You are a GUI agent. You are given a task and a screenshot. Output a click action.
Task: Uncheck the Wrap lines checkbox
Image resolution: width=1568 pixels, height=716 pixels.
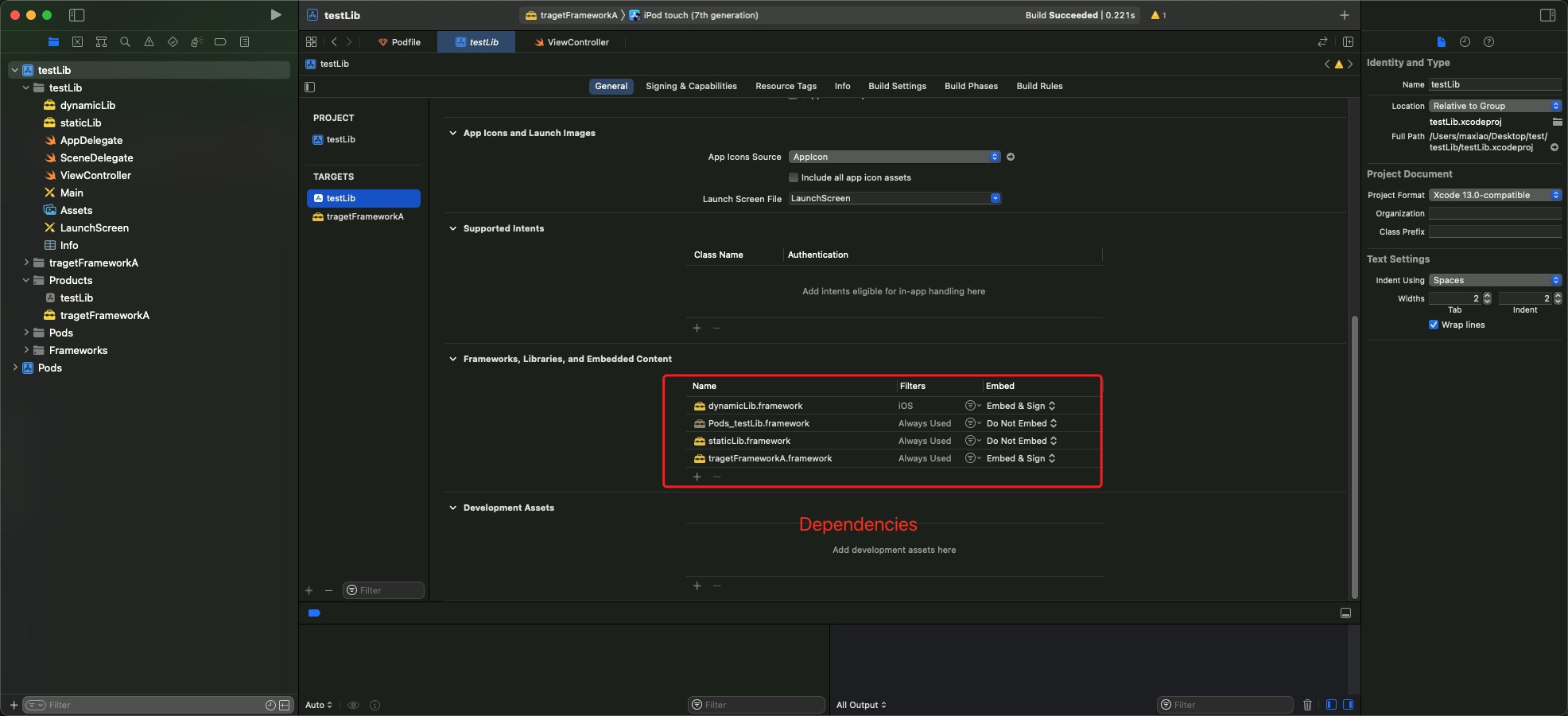coord(1434,325)
